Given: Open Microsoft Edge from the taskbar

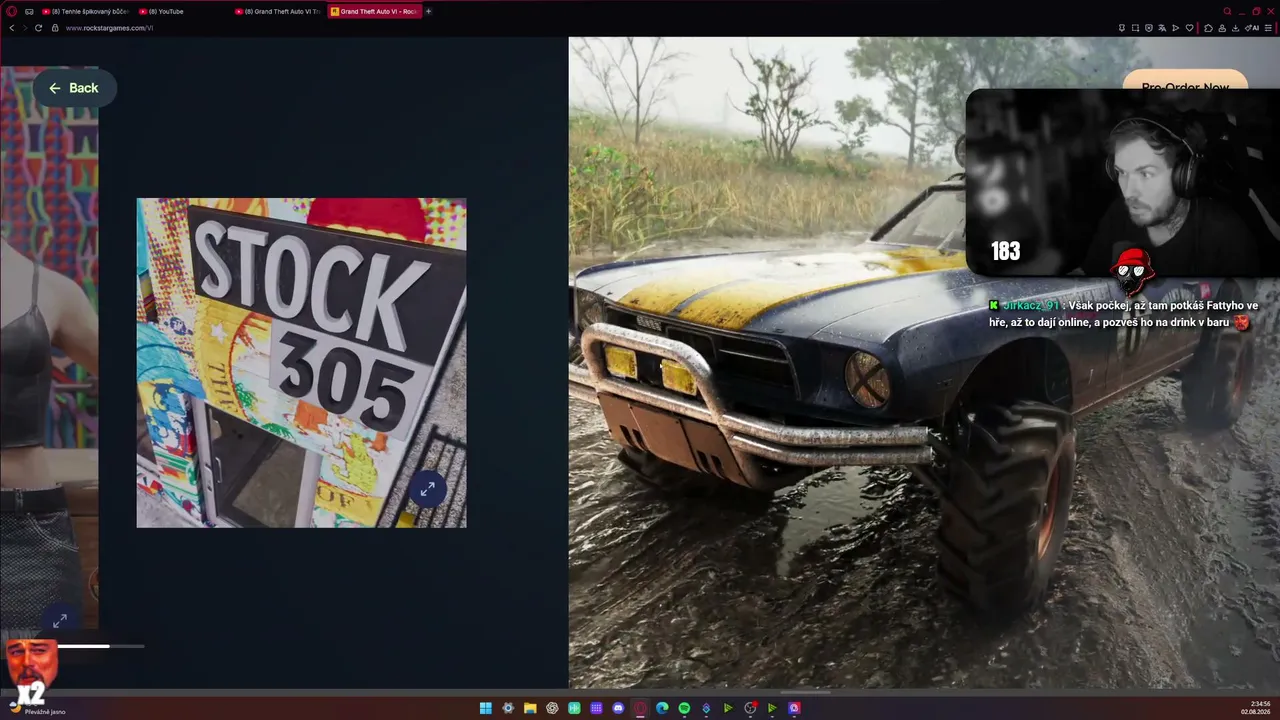Looking at the screenshot, I should coord(662,708).
